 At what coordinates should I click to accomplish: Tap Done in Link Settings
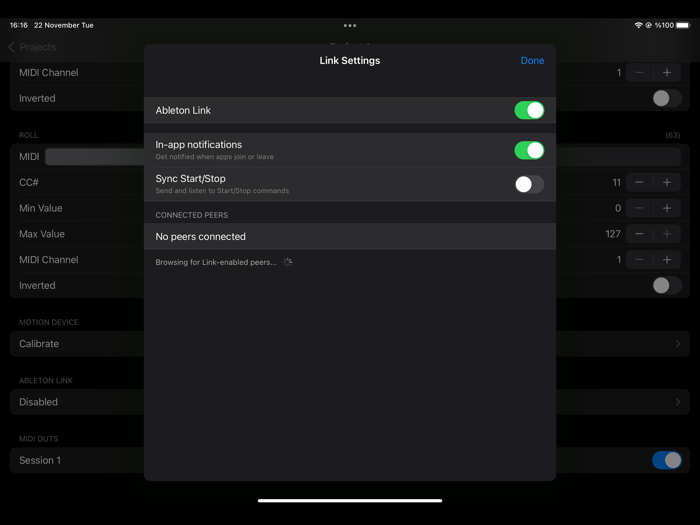(x=532, y=61)
